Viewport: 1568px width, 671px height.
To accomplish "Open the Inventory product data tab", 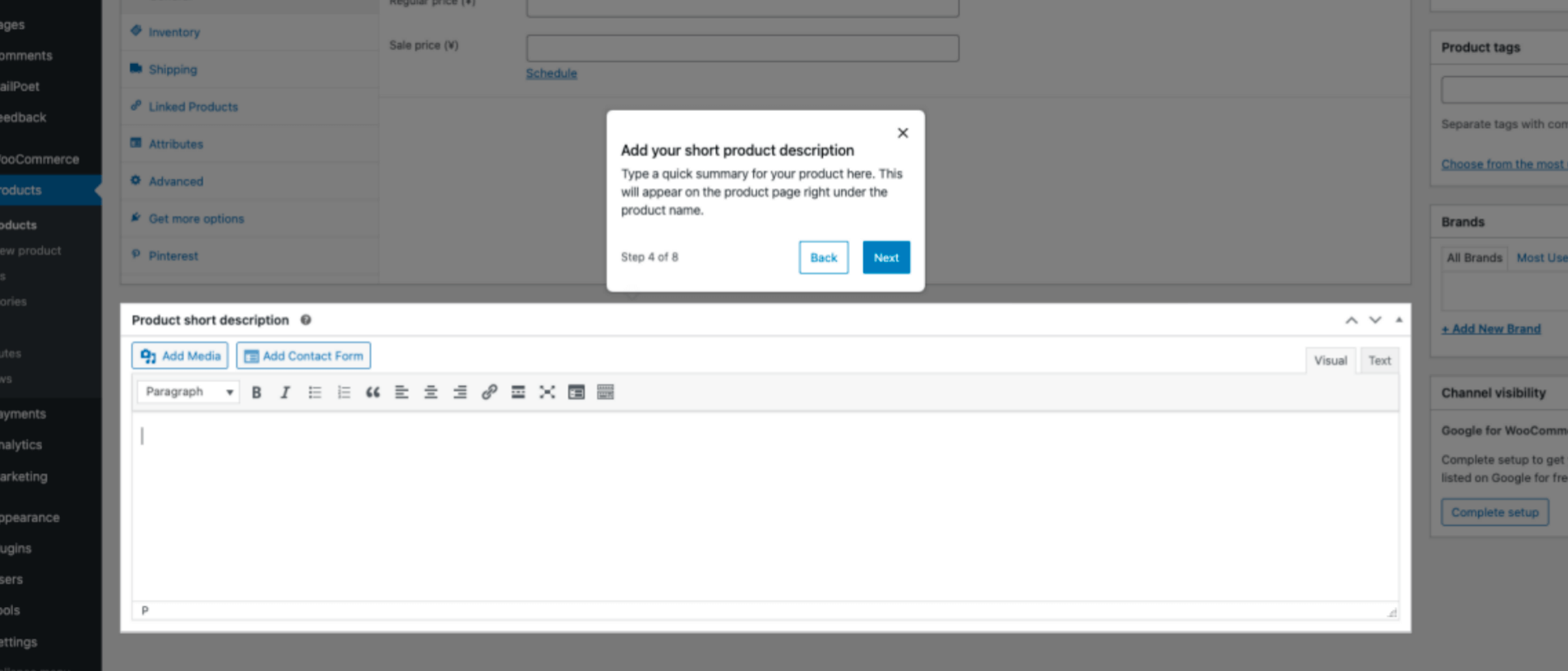I will pyautogui.click(x=174, y=32).
